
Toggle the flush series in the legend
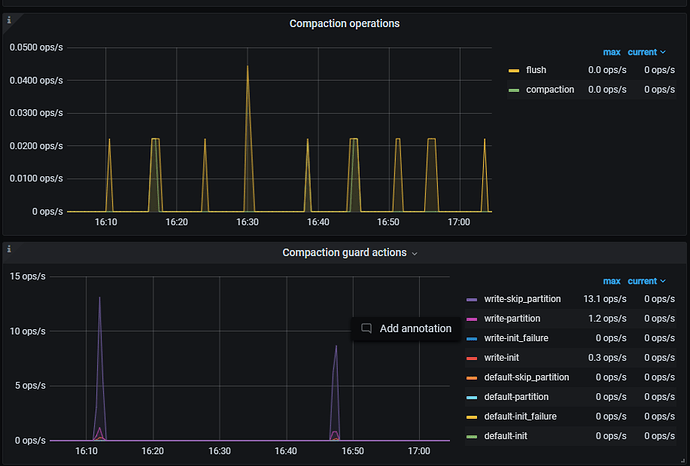point(536,70)
